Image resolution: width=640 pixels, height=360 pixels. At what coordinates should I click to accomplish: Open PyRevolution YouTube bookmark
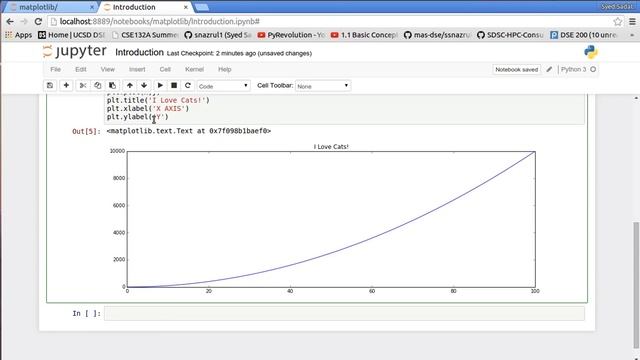coord(291,35)
